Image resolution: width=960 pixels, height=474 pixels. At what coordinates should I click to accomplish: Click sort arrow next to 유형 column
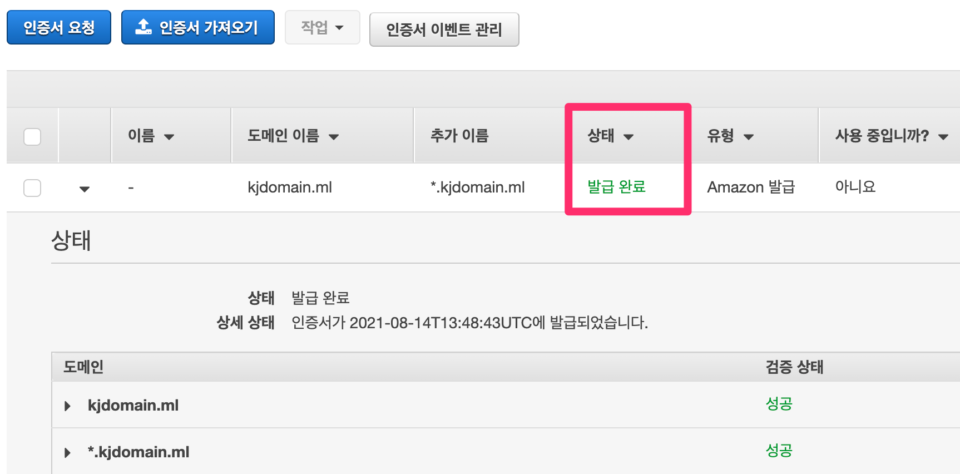coord(748,137)
